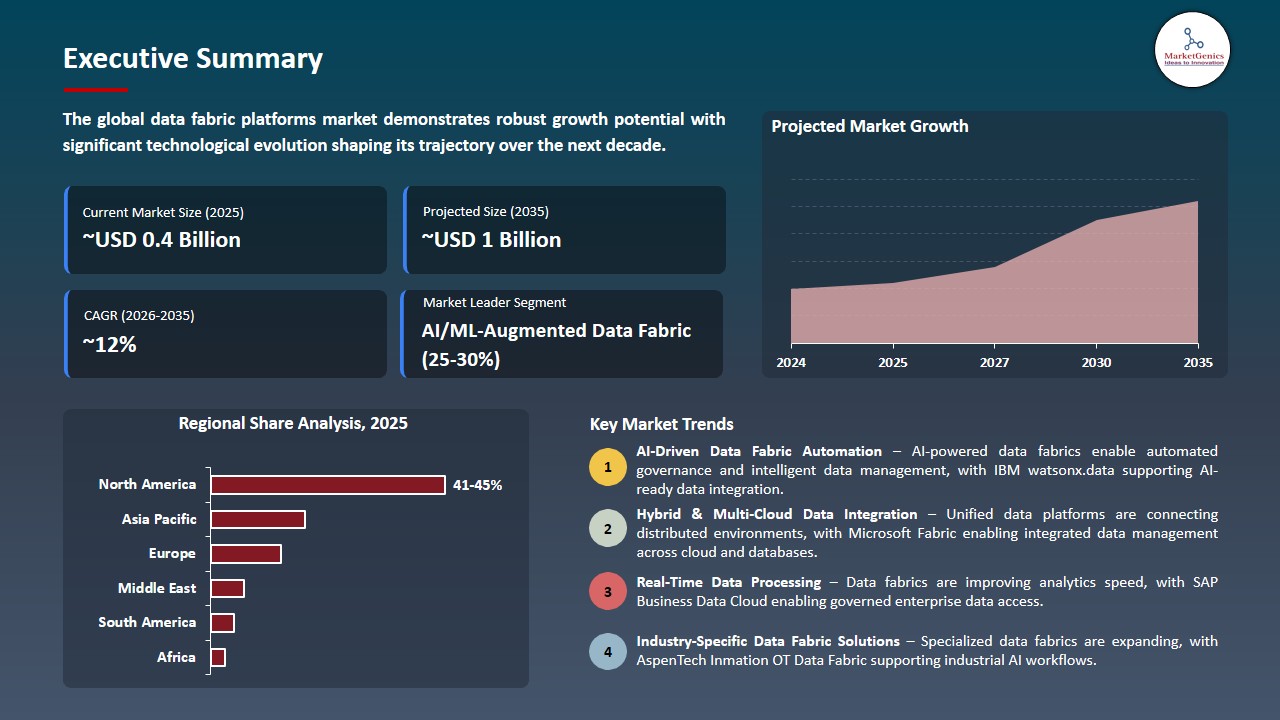Click the blue number 4 trend badge
The width and height of the screenshot is (1280, 720).
point(607,652)
